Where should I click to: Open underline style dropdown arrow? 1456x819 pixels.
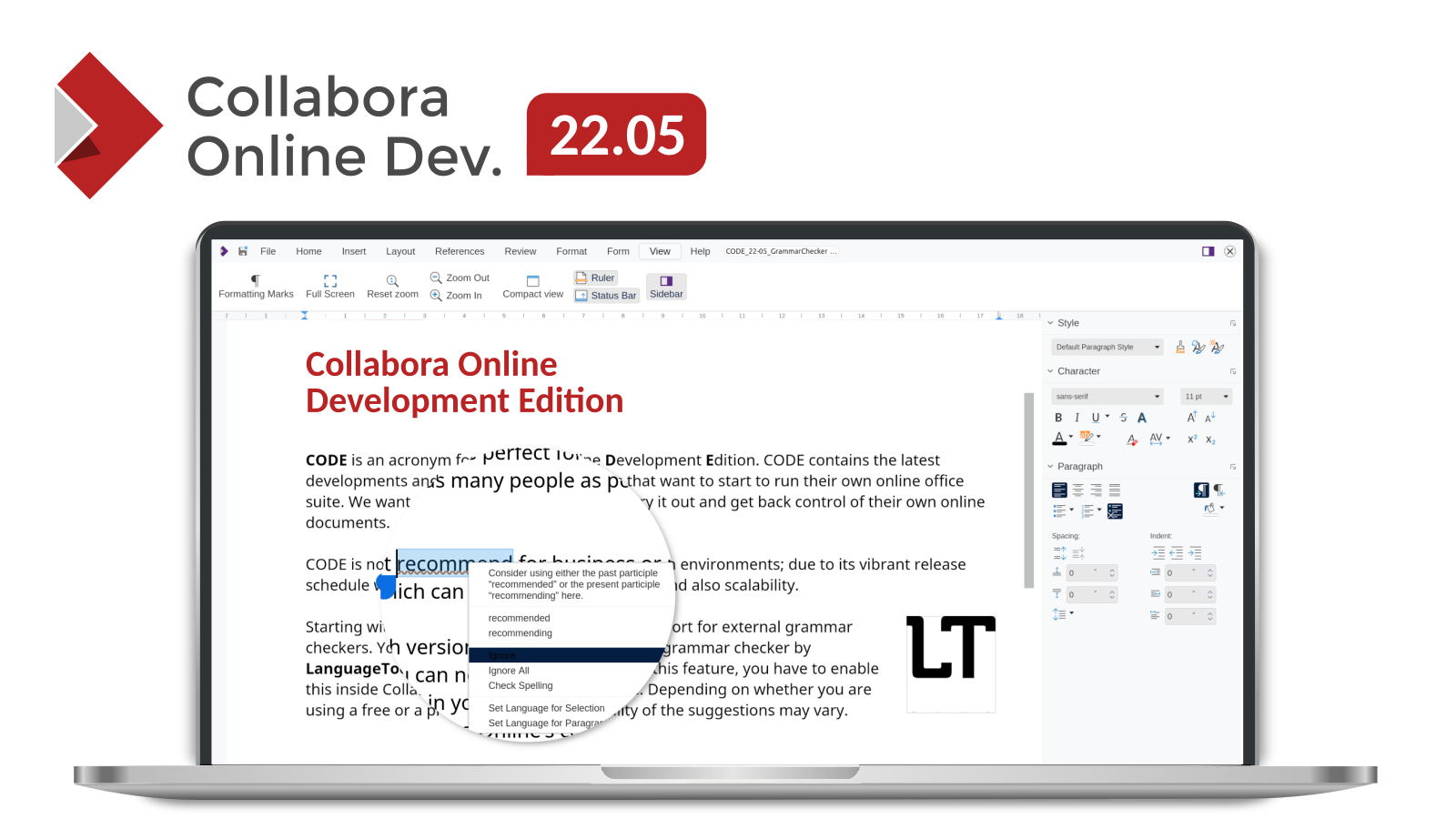pos(1107,417)
